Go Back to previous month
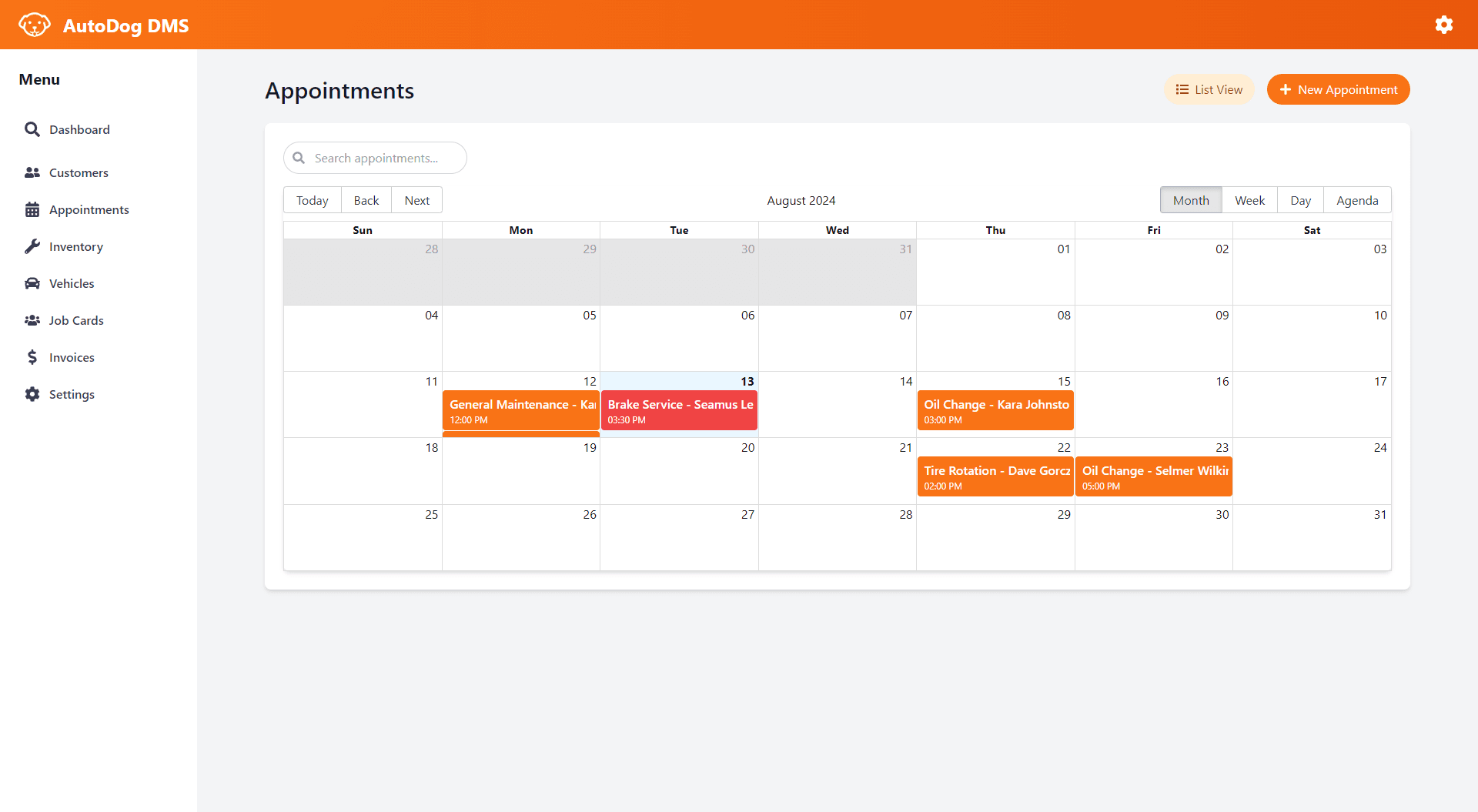The height and width of the screenshot is (812, 1478). tap(366, 200)
